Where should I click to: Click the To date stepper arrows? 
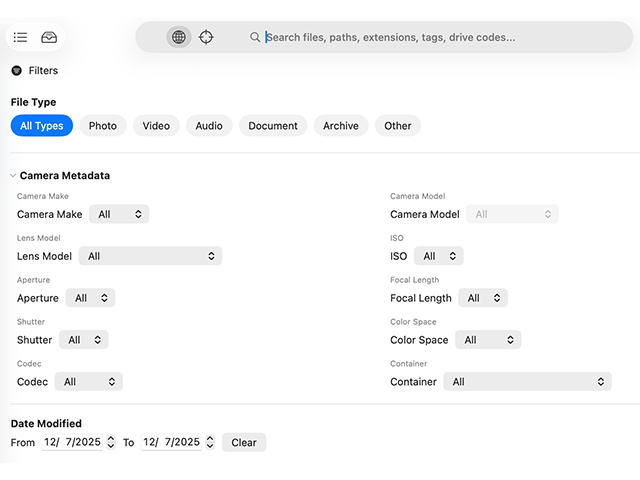point(210,442)
